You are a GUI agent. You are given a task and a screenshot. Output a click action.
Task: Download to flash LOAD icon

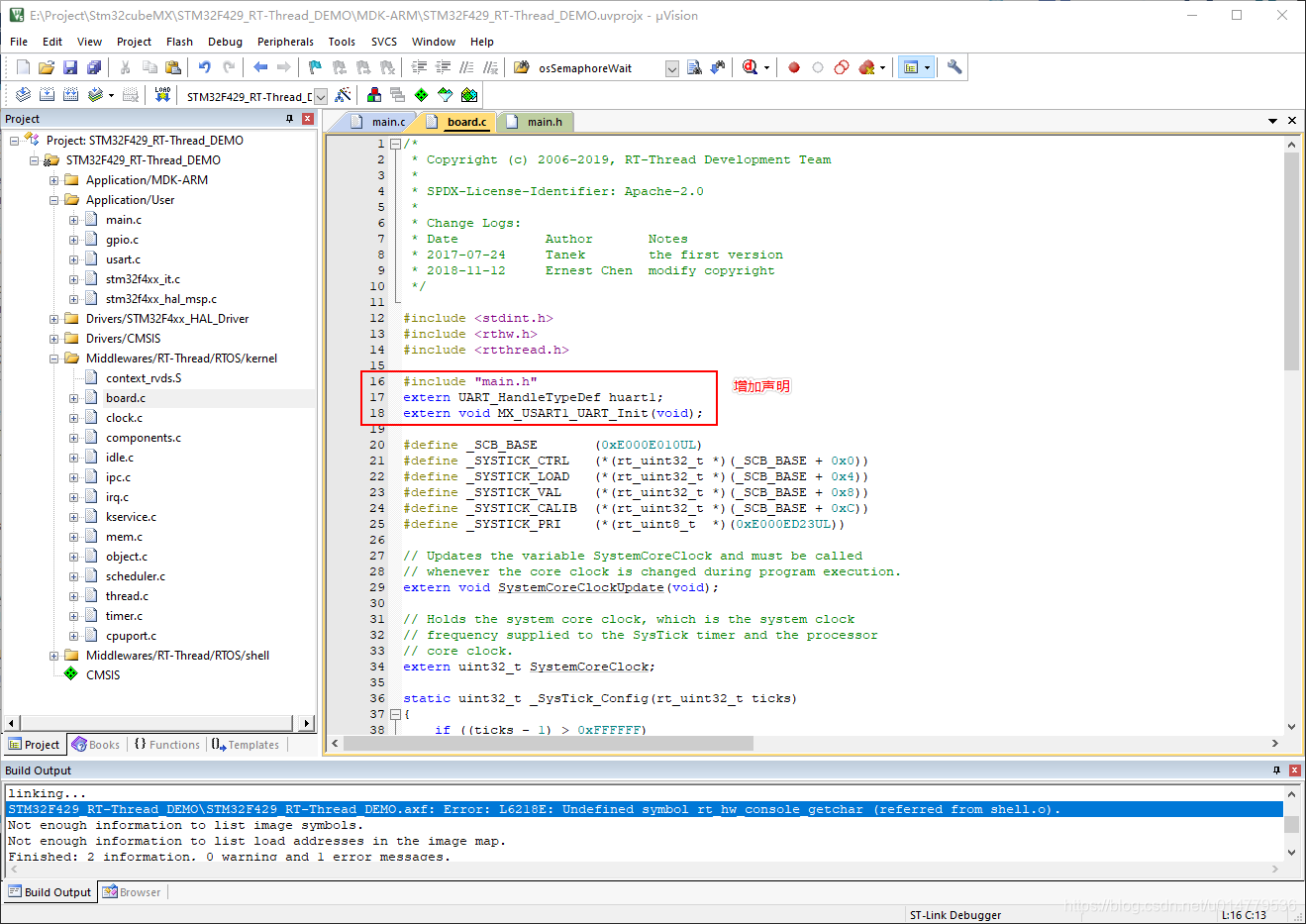(x=162, y=95)
